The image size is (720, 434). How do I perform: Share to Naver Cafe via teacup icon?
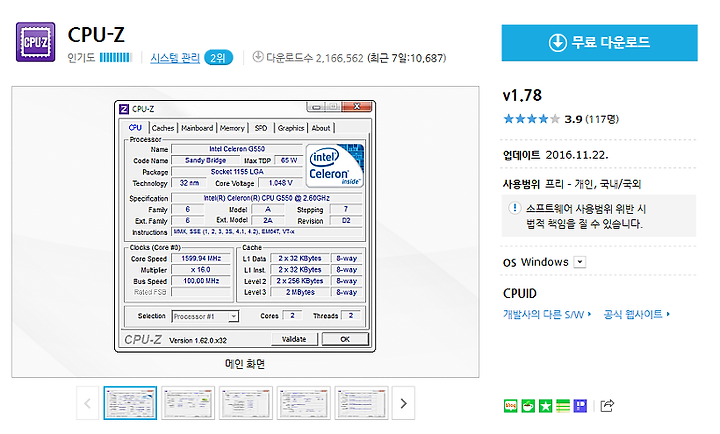point(528,406)
